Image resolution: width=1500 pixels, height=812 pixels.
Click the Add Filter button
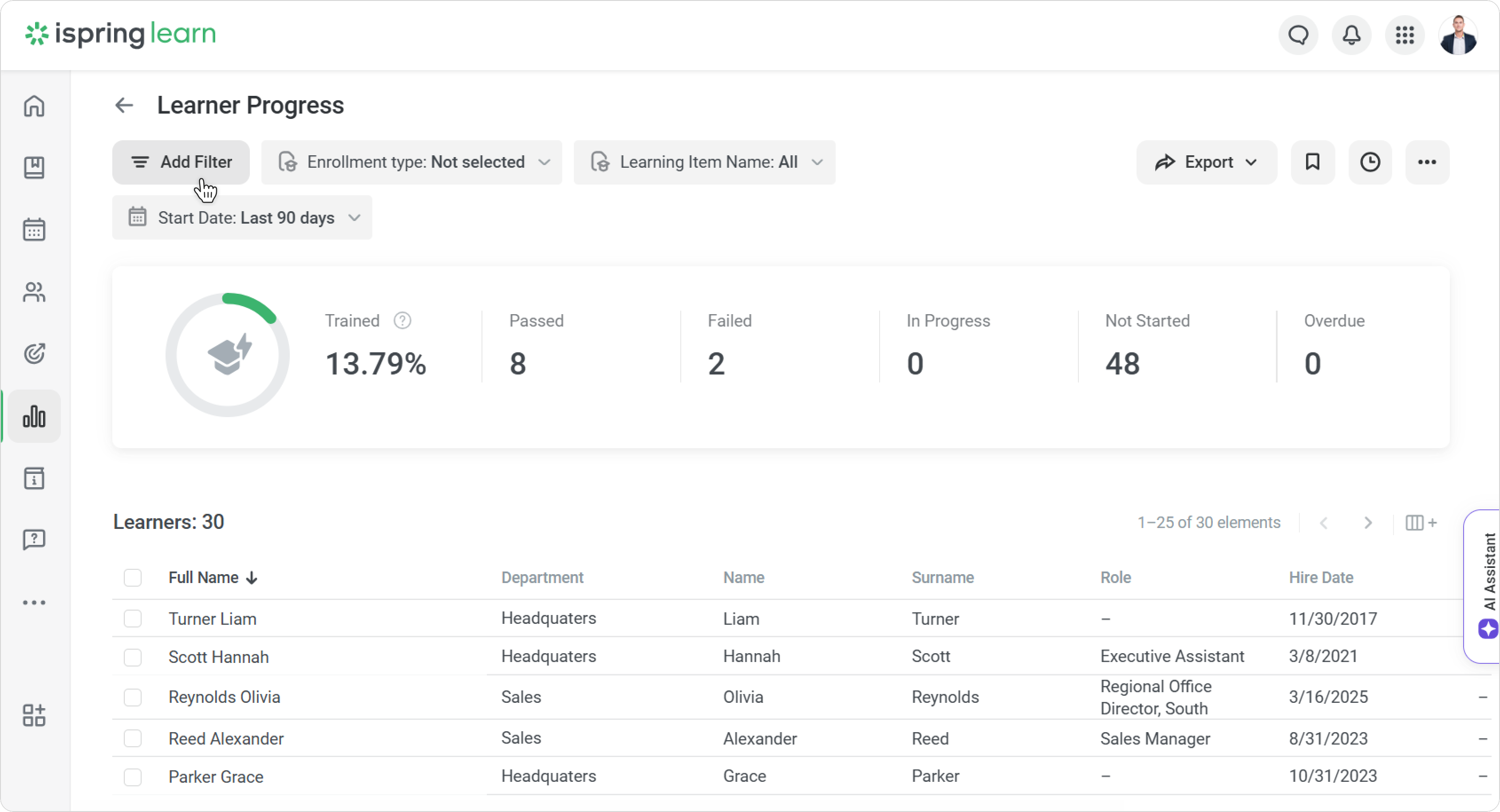click(x=181, y=162)
